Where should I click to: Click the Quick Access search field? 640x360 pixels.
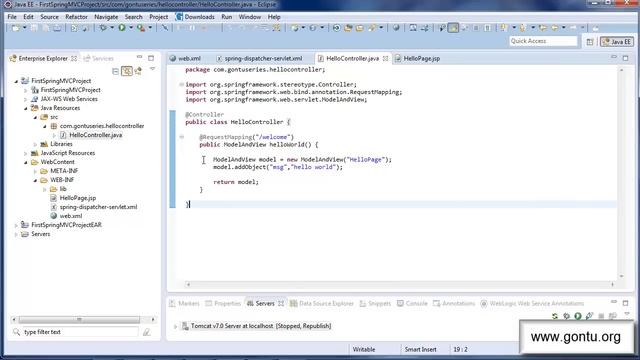tap(543, 41)
